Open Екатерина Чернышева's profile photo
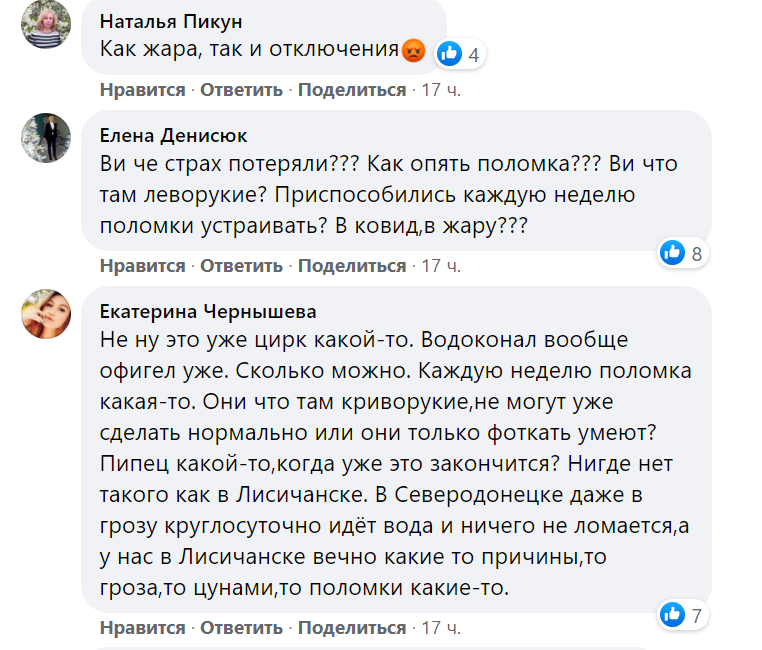The width and height of the screenshot is (762, 650). [46, 313]
